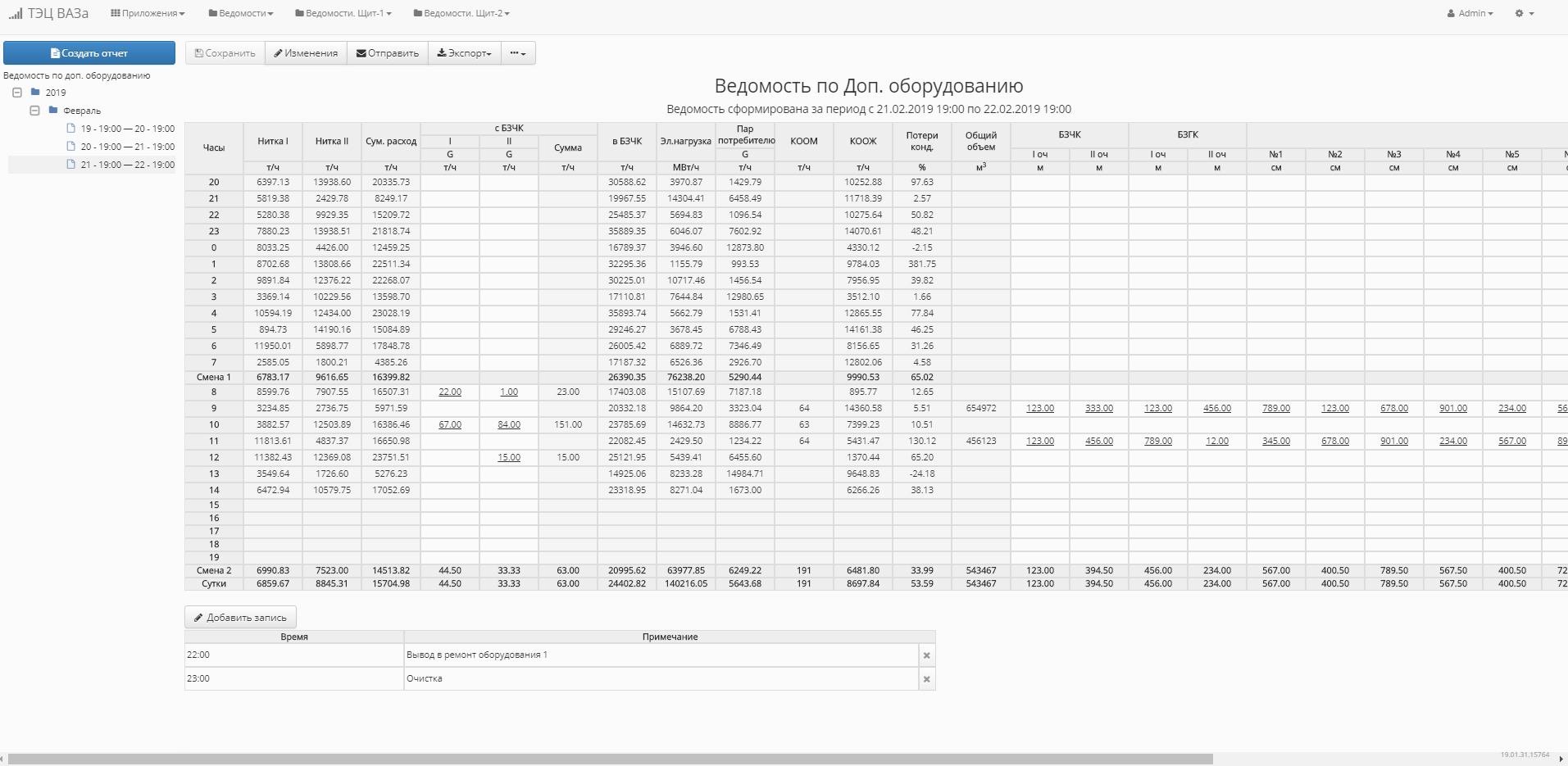Viewport: 1568px width, 766px height.
Task: Click the 22.00 value link at hour 8
Action: 450,392
